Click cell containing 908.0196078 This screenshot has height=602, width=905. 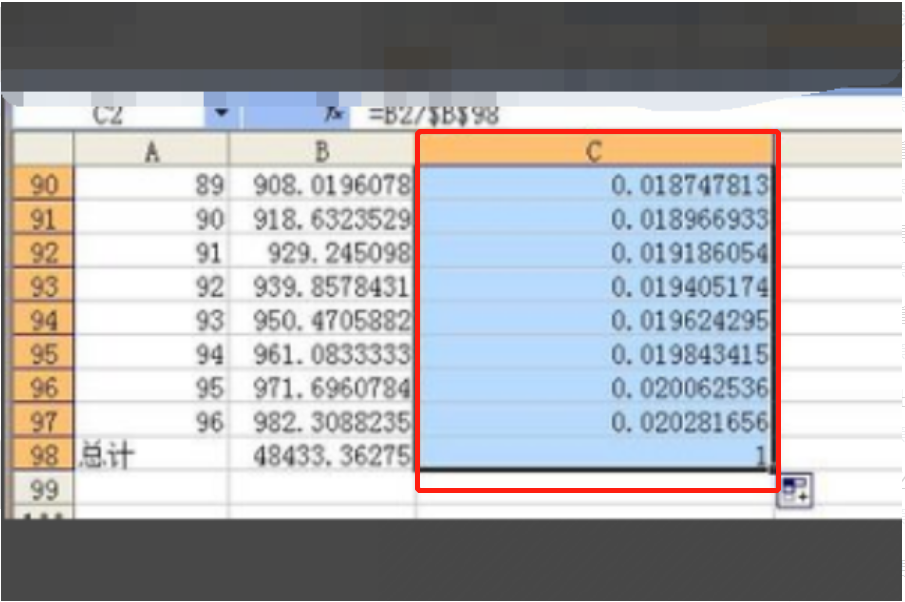click(x=322, y=184)
